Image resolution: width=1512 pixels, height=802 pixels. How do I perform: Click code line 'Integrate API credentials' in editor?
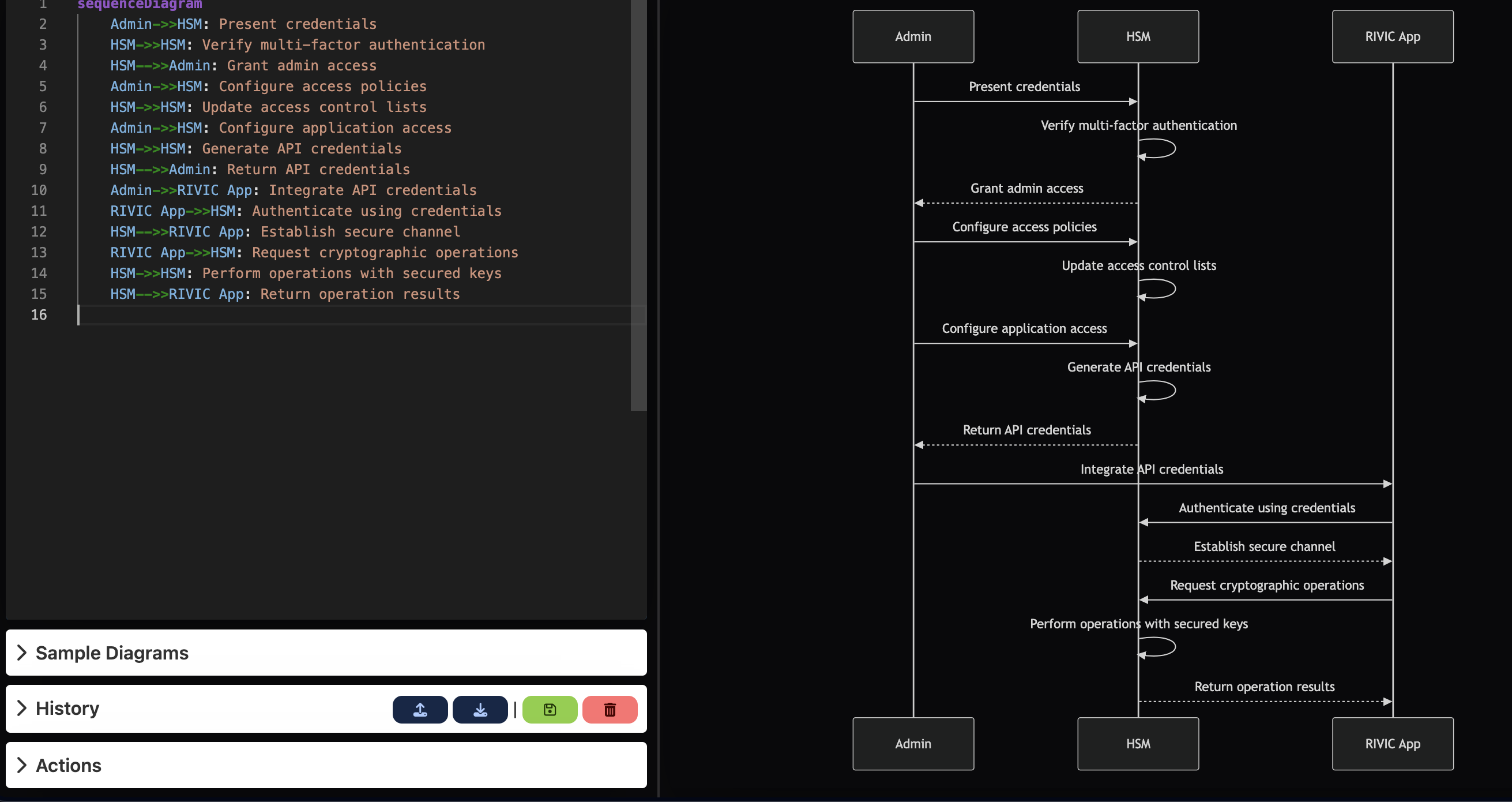pos(294,190)
